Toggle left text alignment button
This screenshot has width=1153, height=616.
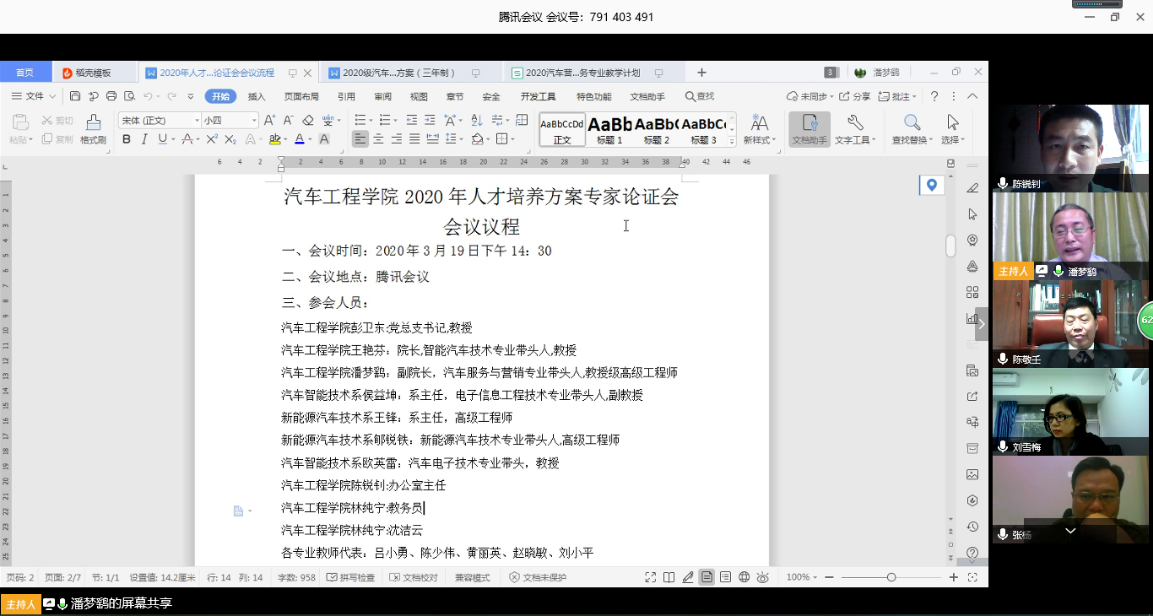pos(360,139)
